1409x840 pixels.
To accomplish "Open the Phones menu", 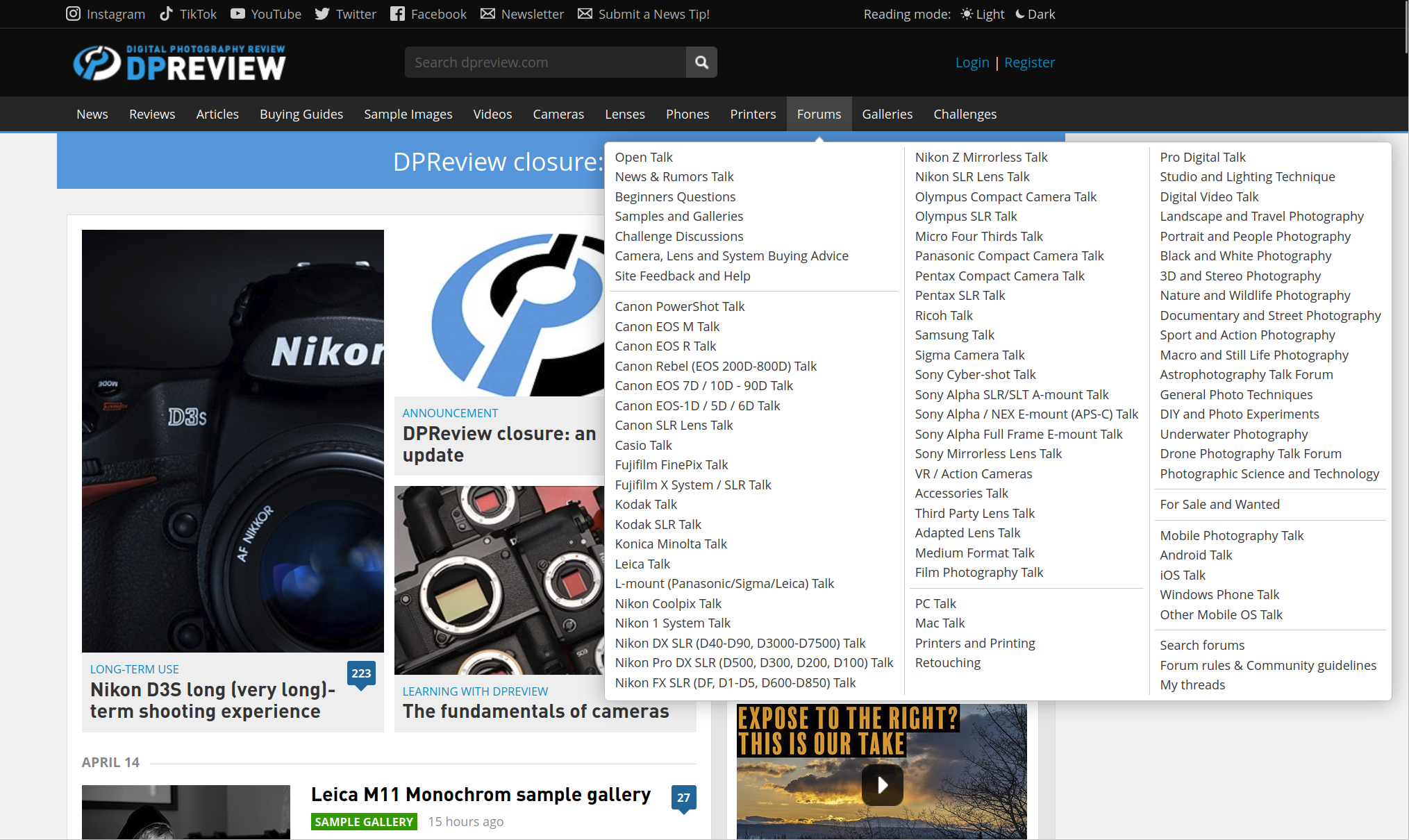I will coord(687,114).
